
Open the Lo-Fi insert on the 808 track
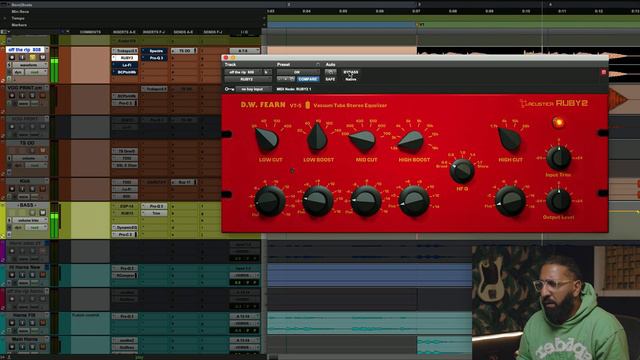125,65
